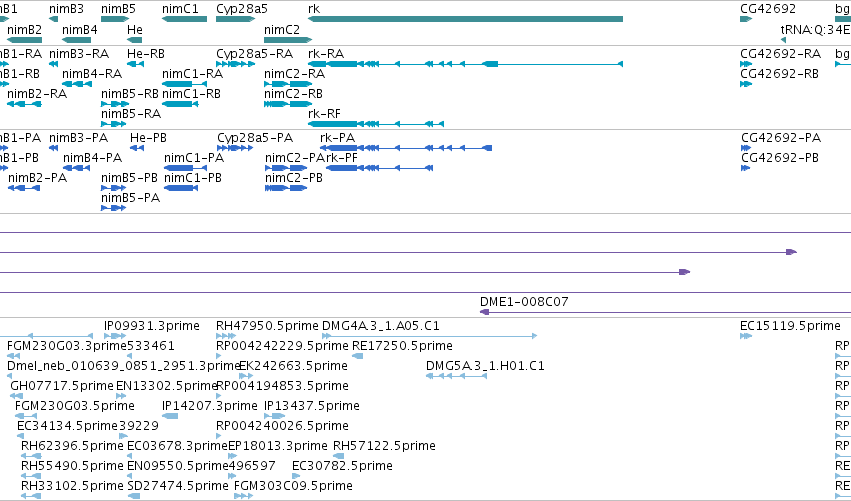The image size is (851, 501).
Task: Open the GH07717.5prime EST label
Action: (x=62, y=386)
